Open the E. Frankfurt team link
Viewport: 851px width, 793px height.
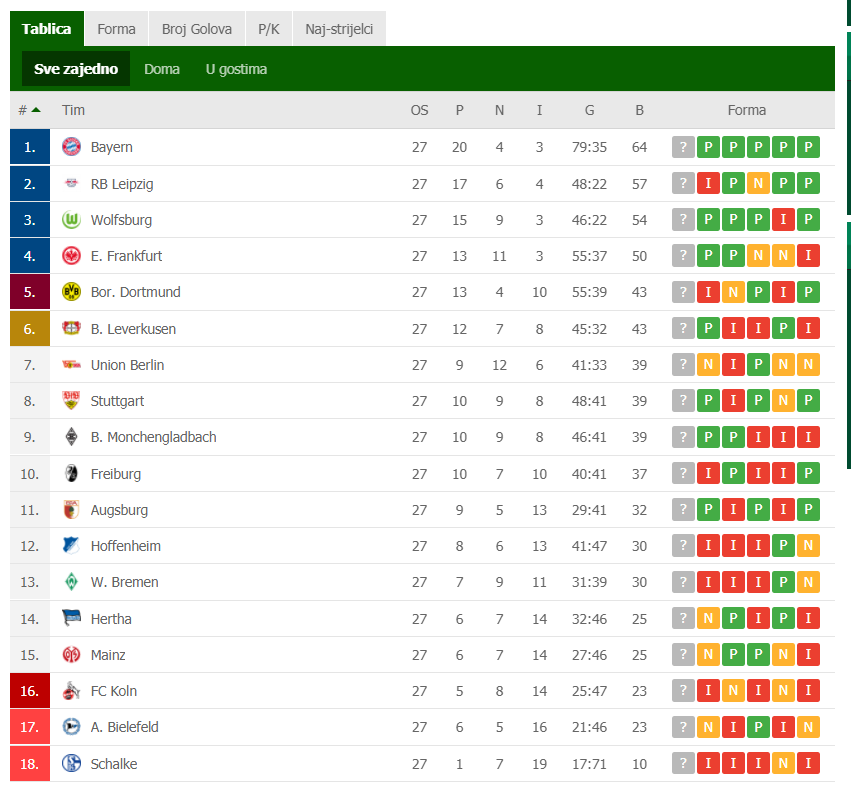126,256
